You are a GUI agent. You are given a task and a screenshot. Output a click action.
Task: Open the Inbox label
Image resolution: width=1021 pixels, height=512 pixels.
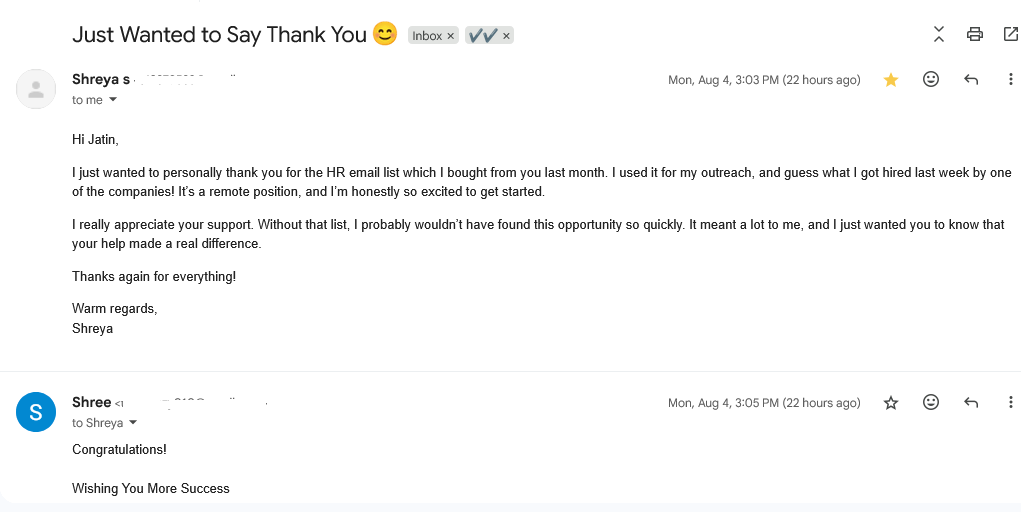[427, 36]
